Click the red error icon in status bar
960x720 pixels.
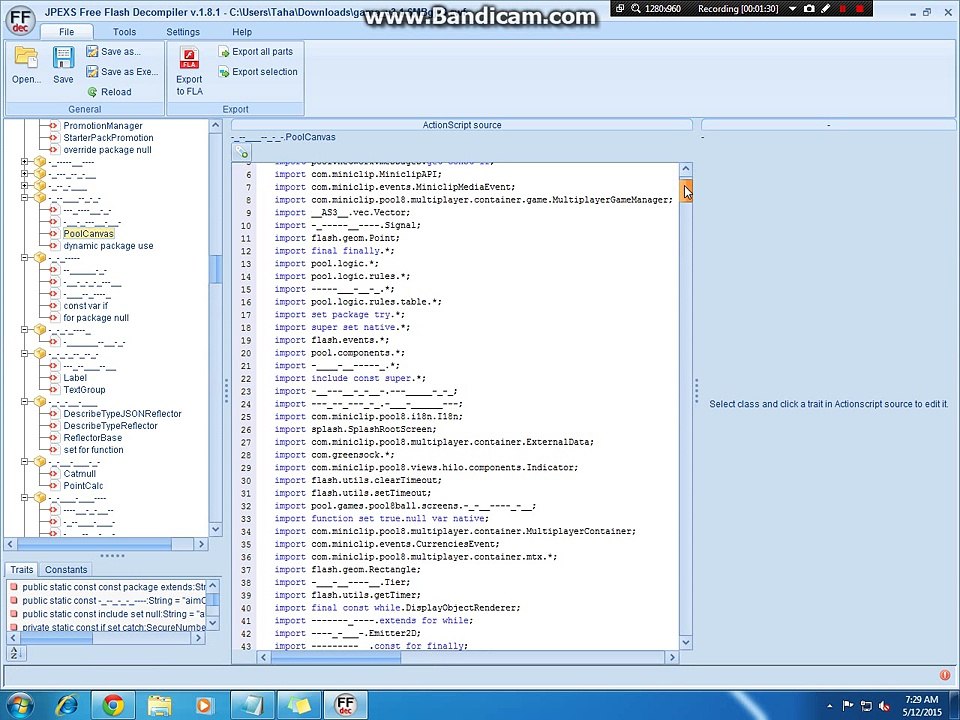[945, 675]
